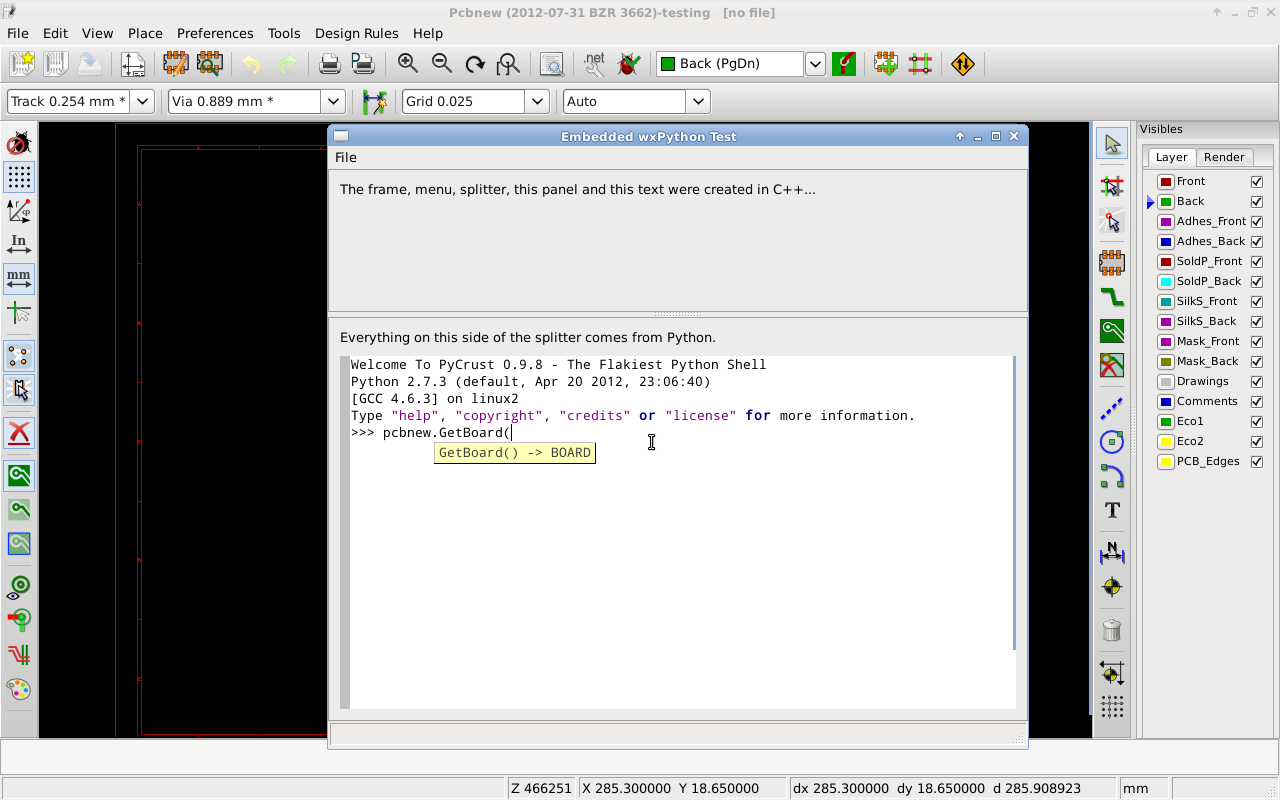This screenshot has height=800, width=1280.
Task: Click inside the PyCrust shell input area
Action: coord(680,560)
